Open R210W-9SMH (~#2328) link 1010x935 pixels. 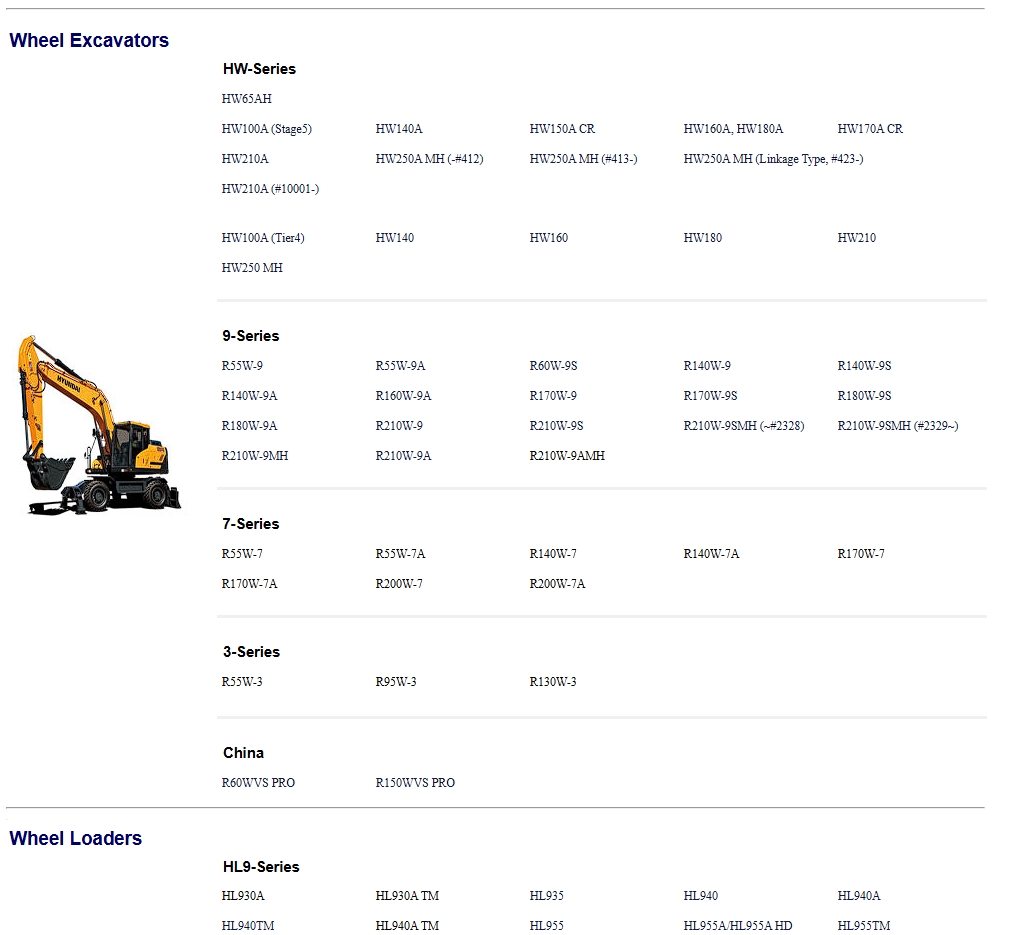click(744, 426)
